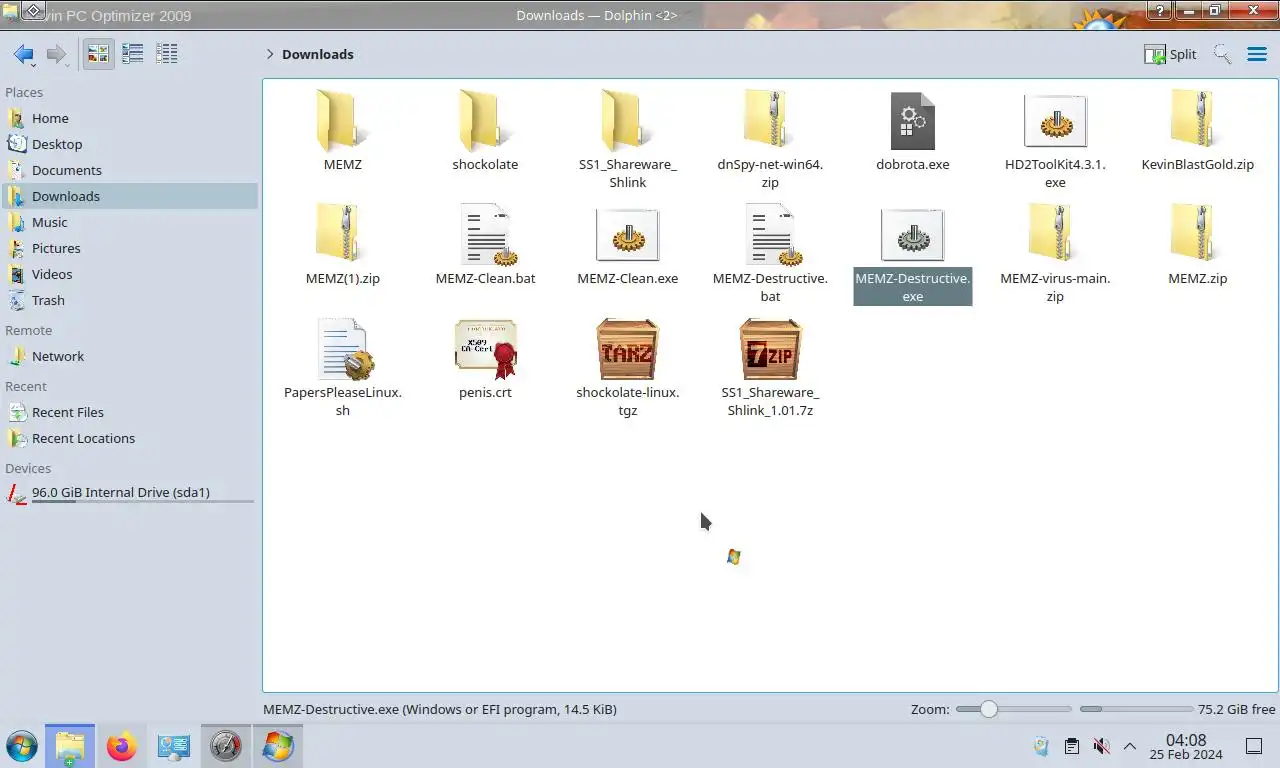Click the Windows flag taskbar icon
Screen dimensions: 1280x768
pyautogui.click(x=277, y=746)
